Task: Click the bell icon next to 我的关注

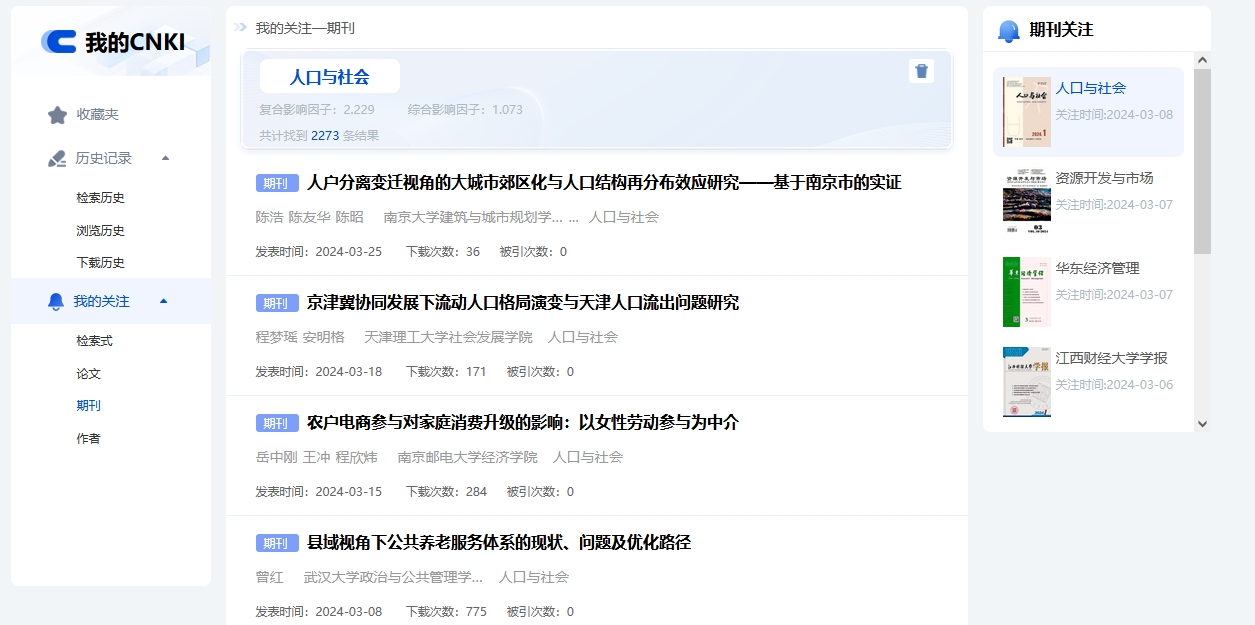Action: point(56,301)
